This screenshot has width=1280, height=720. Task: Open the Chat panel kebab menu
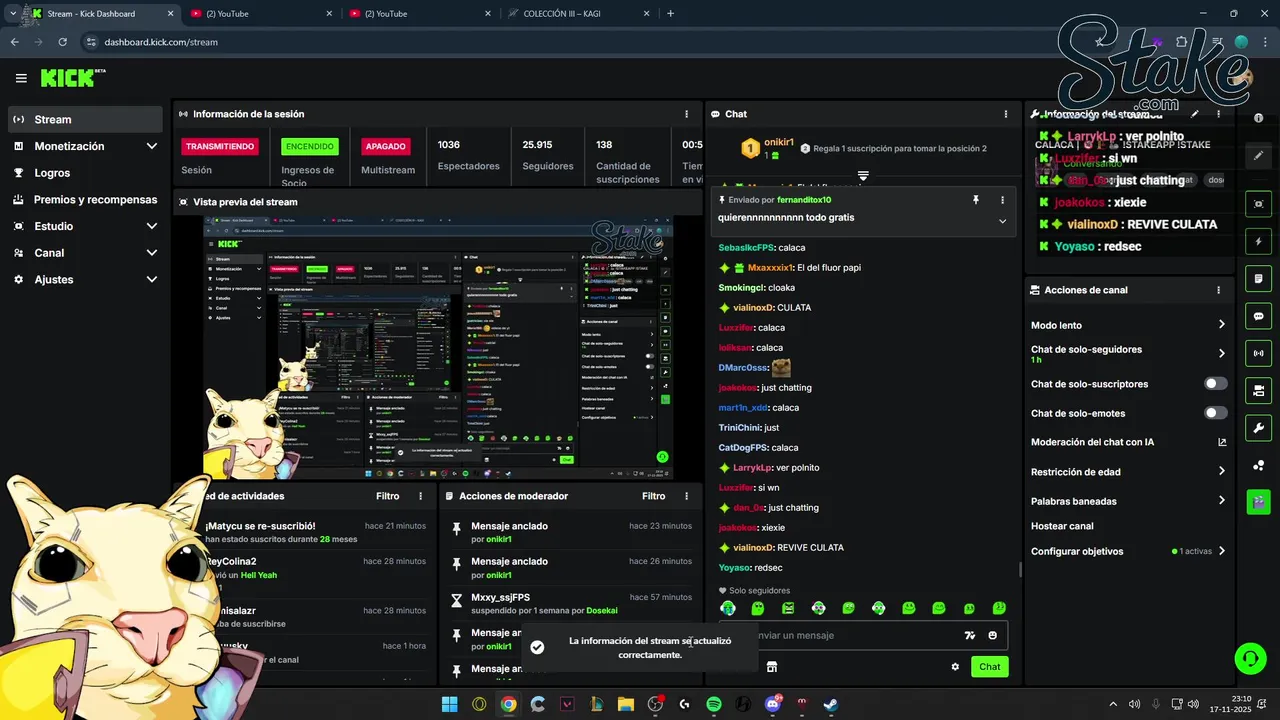tap(1005, 114)
